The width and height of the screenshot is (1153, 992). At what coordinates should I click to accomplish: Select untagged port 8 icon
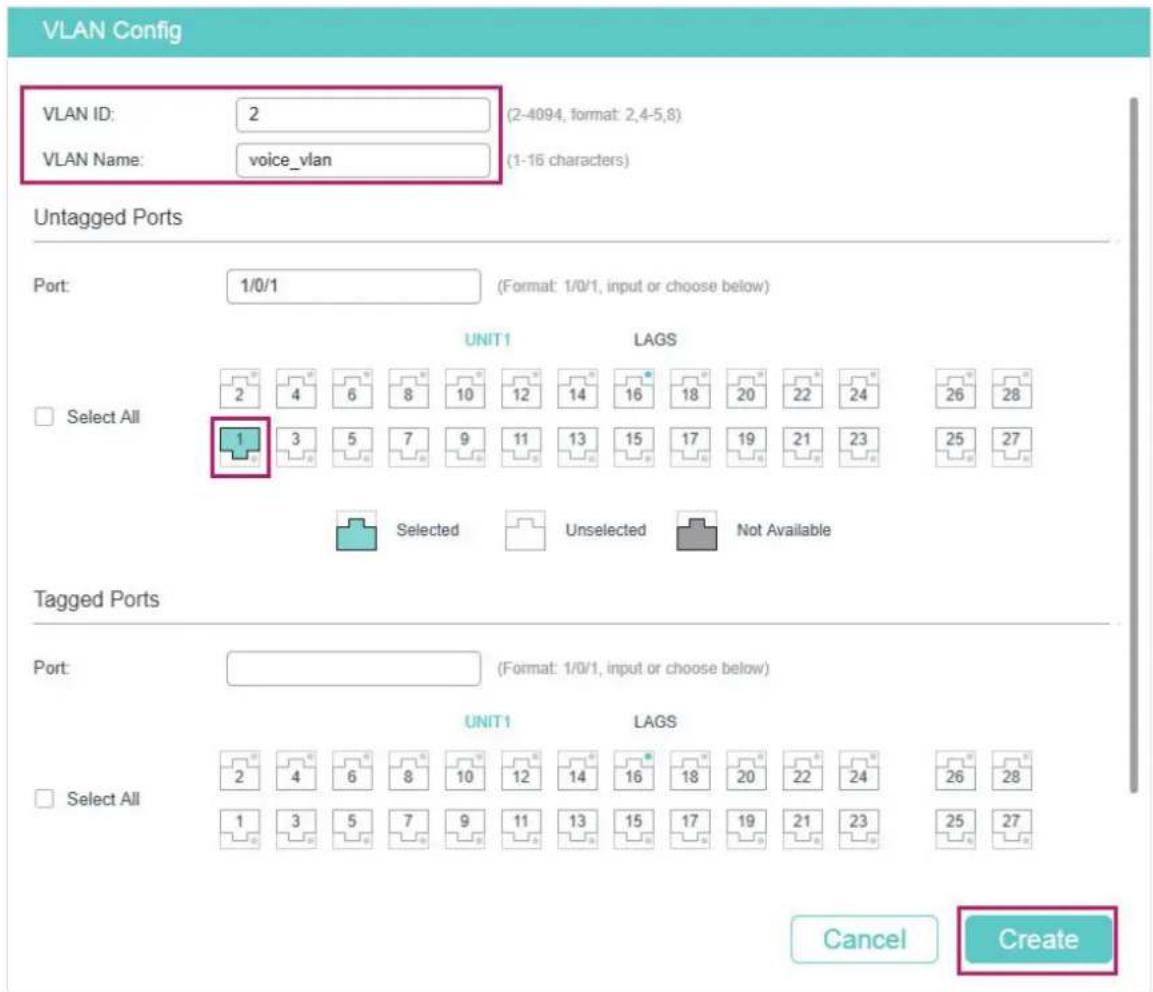click(x=409, y=388)
